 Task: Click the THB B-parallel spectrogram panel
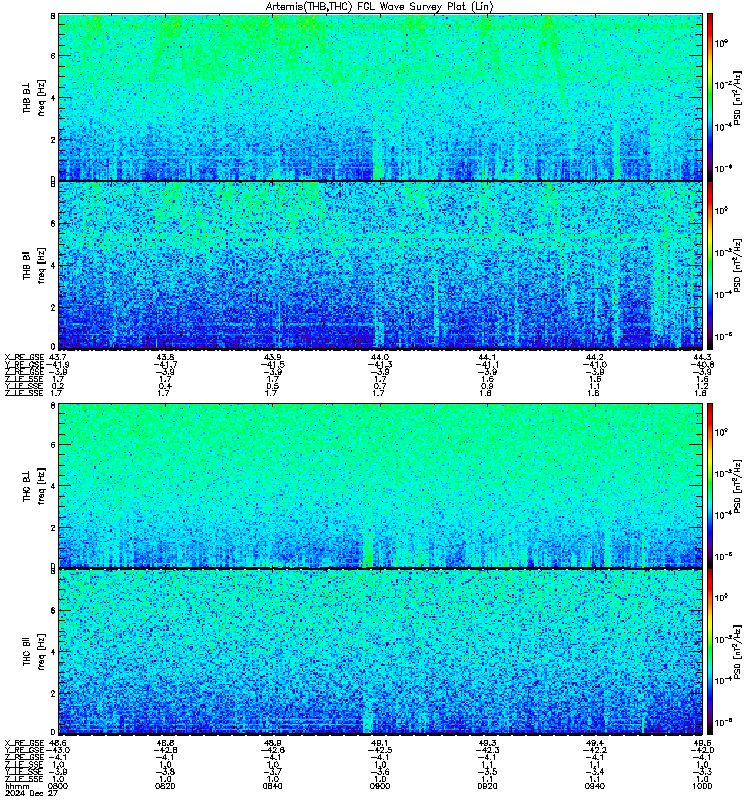pos(380,265)
